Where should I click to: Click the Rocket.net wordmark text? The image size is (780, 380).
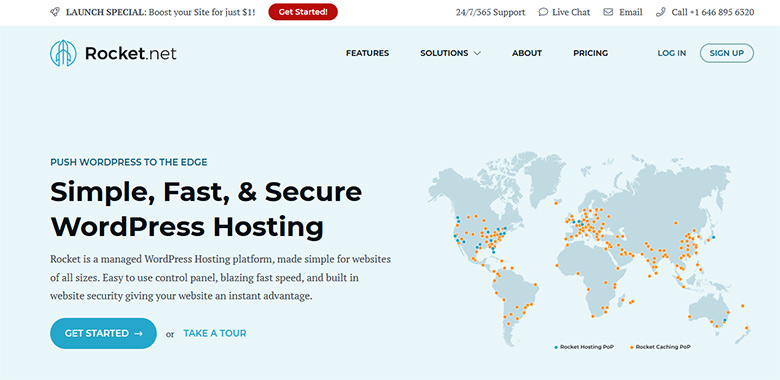[131, 53]
